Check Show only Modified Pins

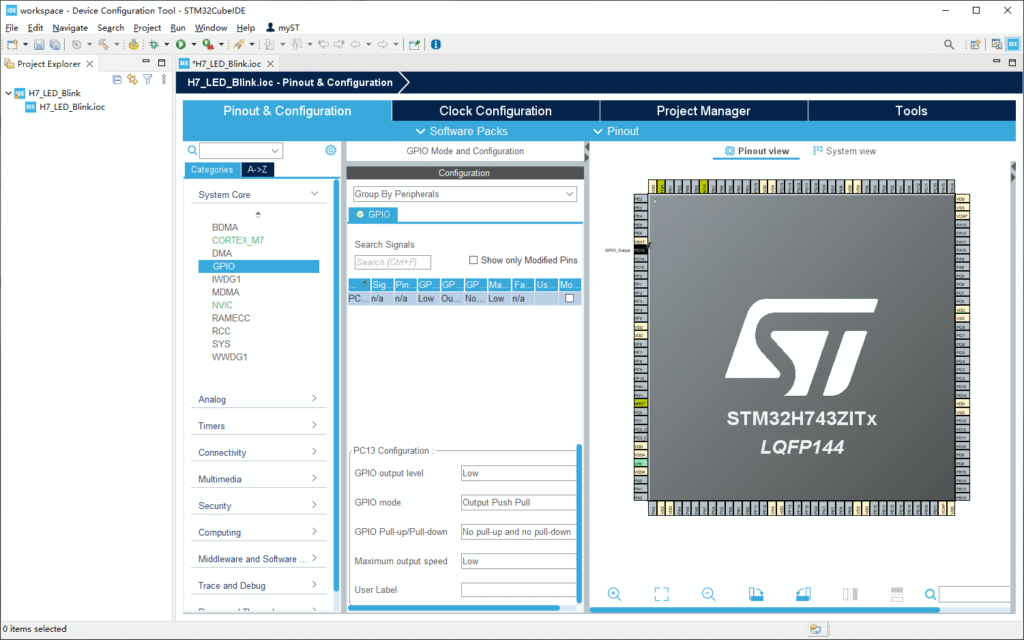(473, 260)
